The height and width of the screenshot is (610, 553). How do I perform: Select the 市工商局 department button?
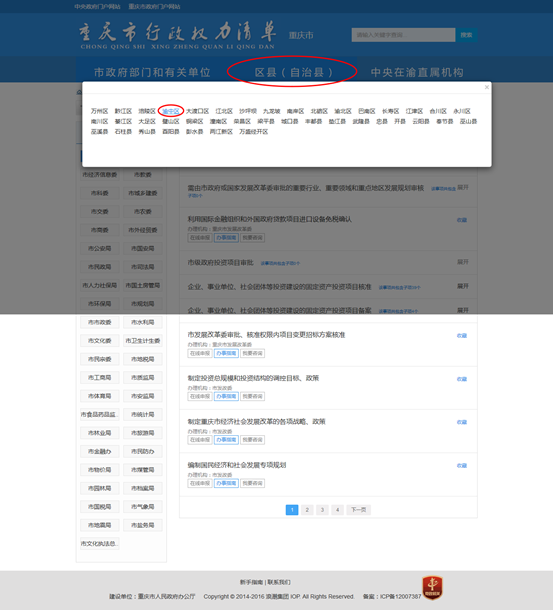100,377
